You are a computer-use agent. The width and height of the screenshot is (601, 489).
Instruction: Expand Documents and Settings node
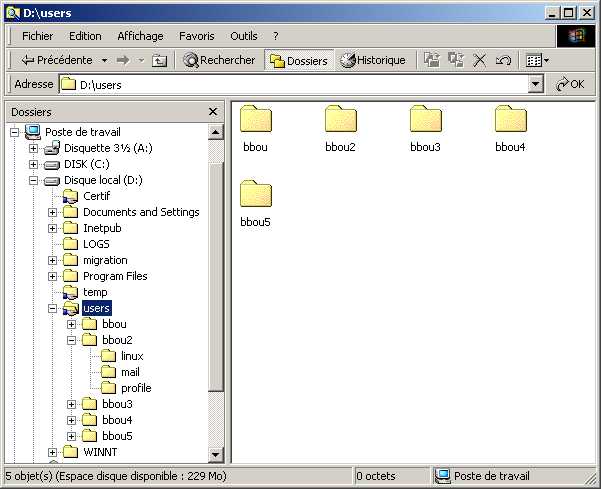(x=53, y=212)
